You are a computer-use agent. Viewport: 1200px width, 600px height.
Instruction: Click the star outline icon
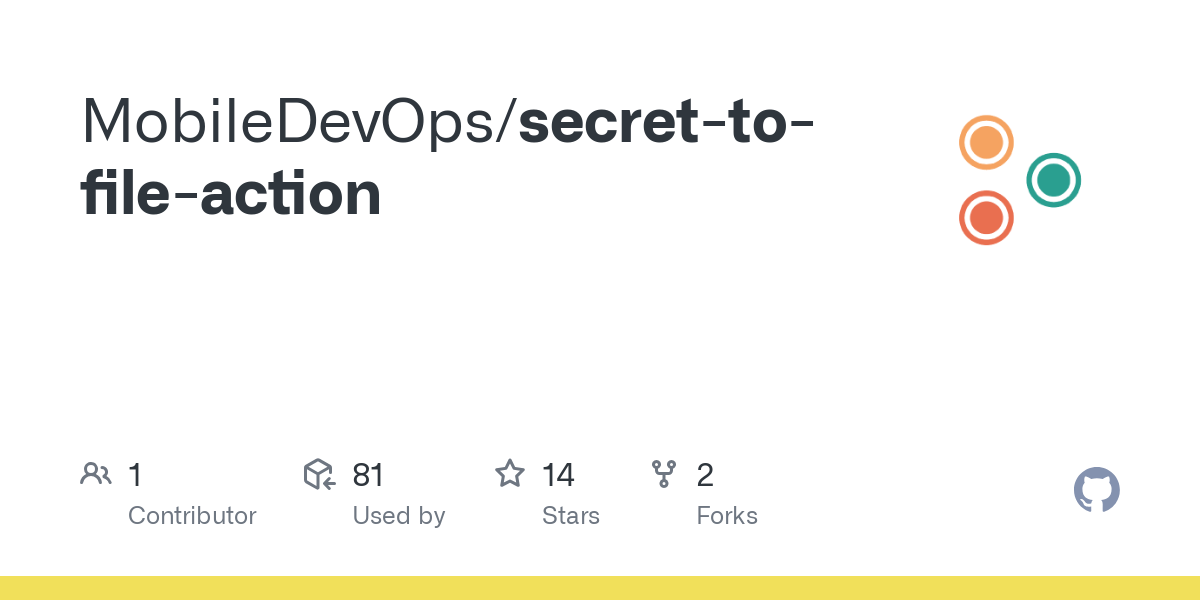[x=510, y=474]
